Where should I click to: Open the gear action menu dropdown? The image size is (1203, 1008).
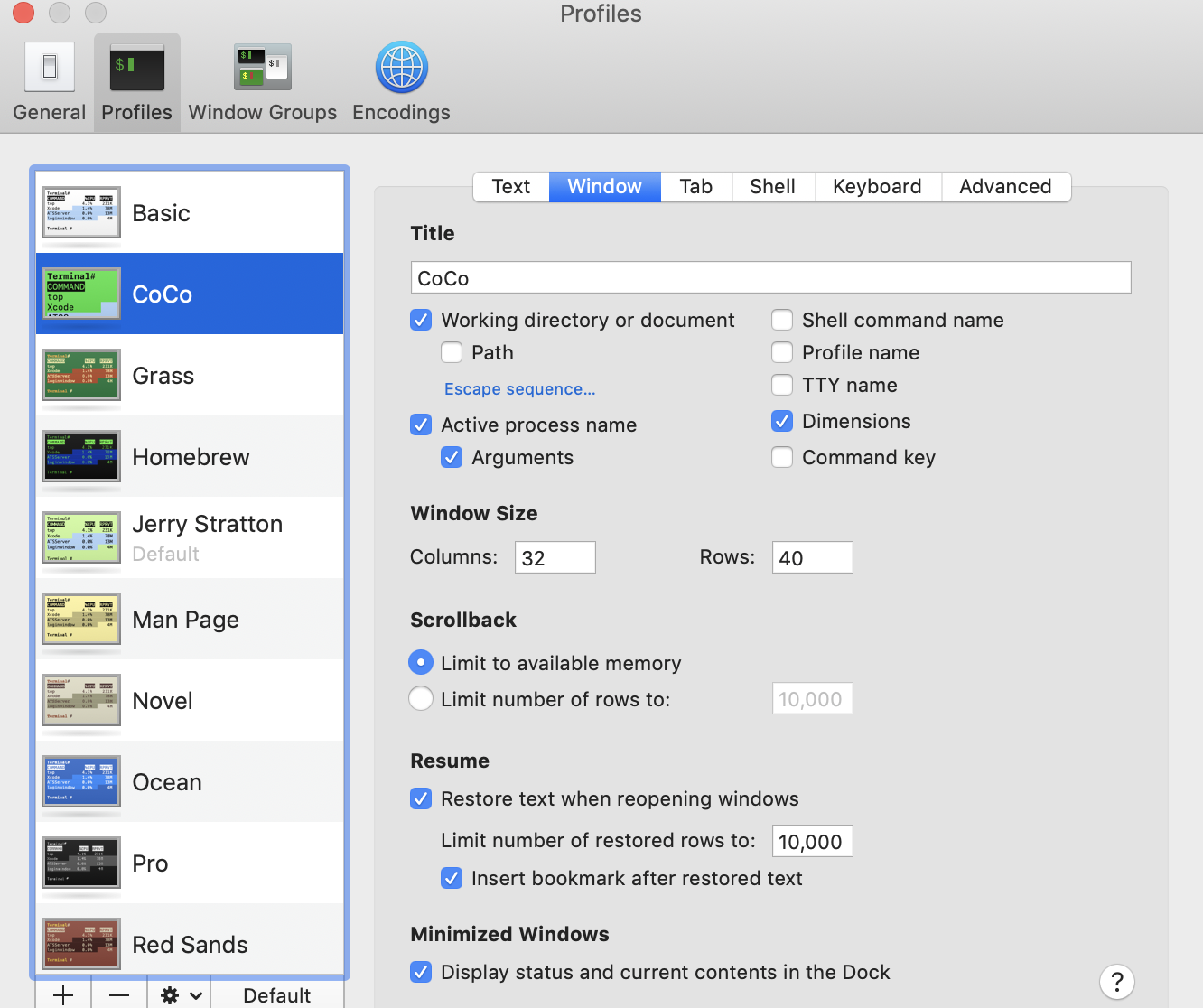pyautogui.click(x=180, y=994)
